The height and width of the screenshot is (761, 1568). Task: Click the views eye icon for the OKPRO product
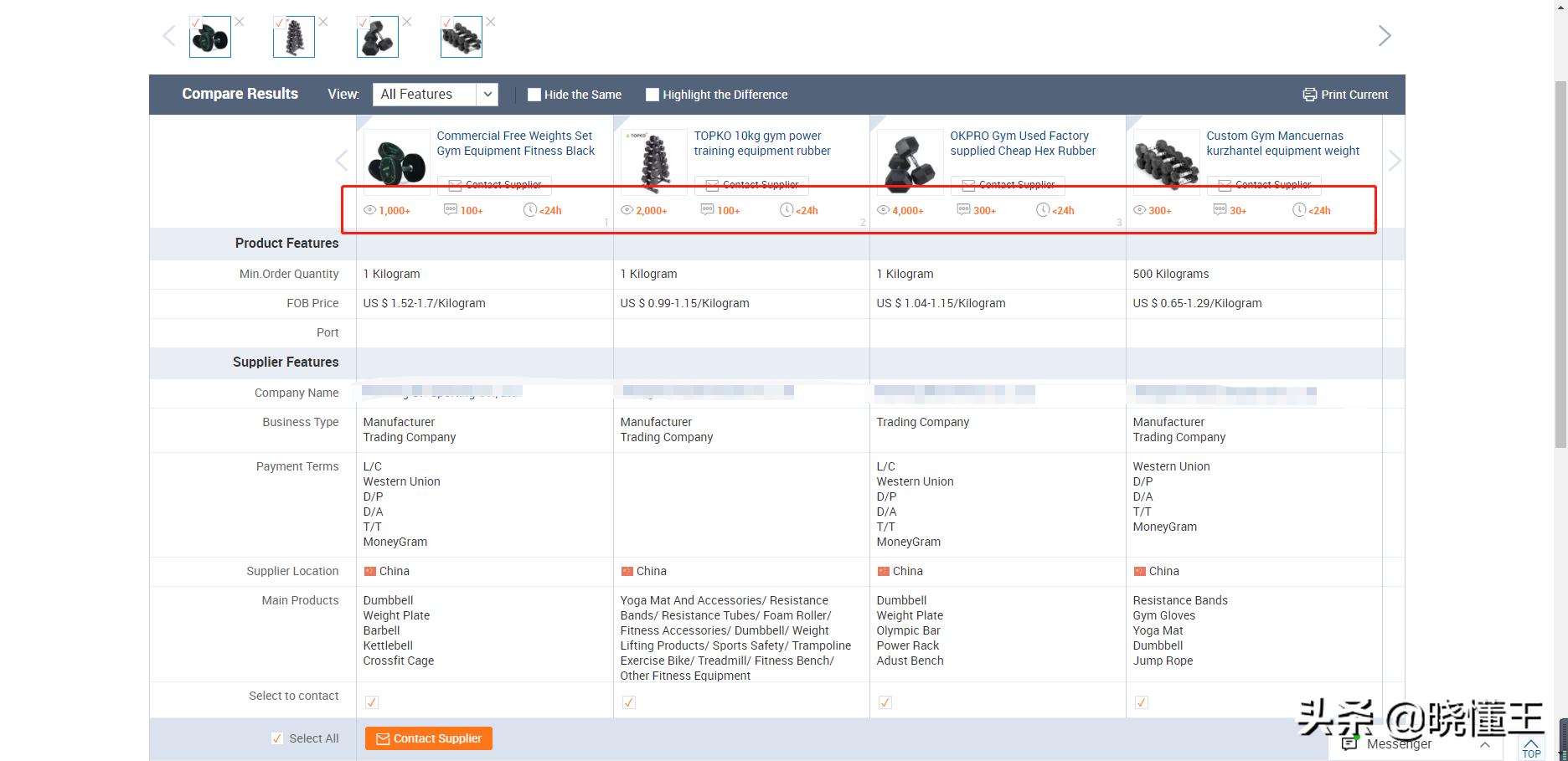tap(883, 210)
